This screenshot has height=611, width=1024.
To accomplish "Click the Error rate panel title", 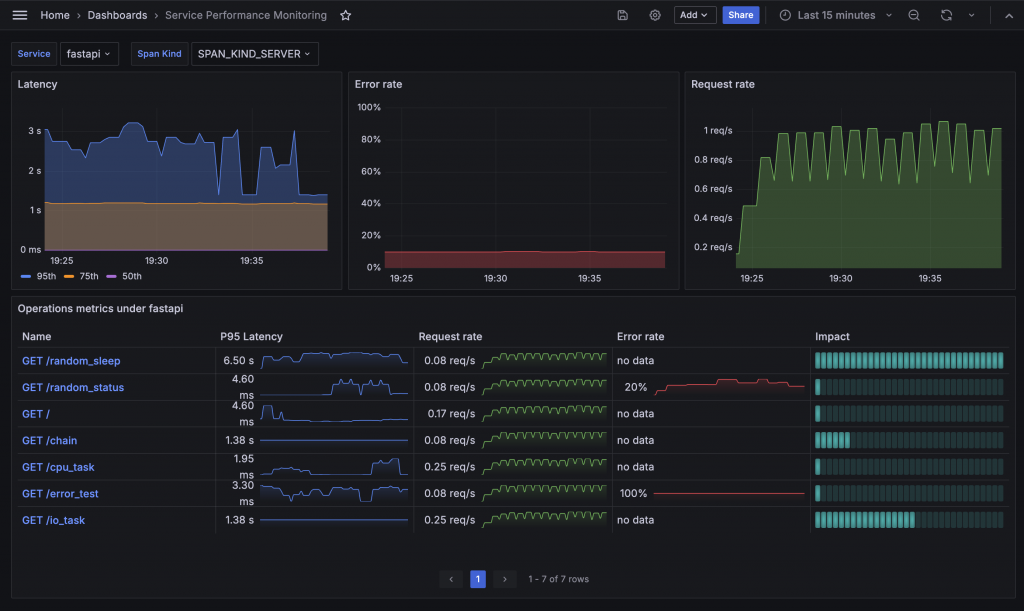I will [x=378, y=84].
